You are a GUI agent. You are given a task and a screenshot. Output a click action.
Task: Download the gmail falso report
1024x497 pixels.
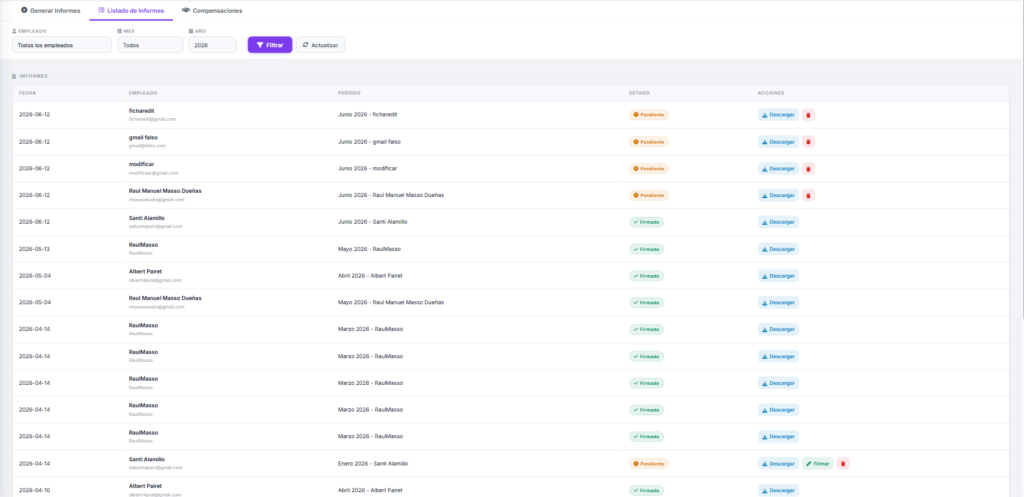pyautogui.click(x=778, y=142)
